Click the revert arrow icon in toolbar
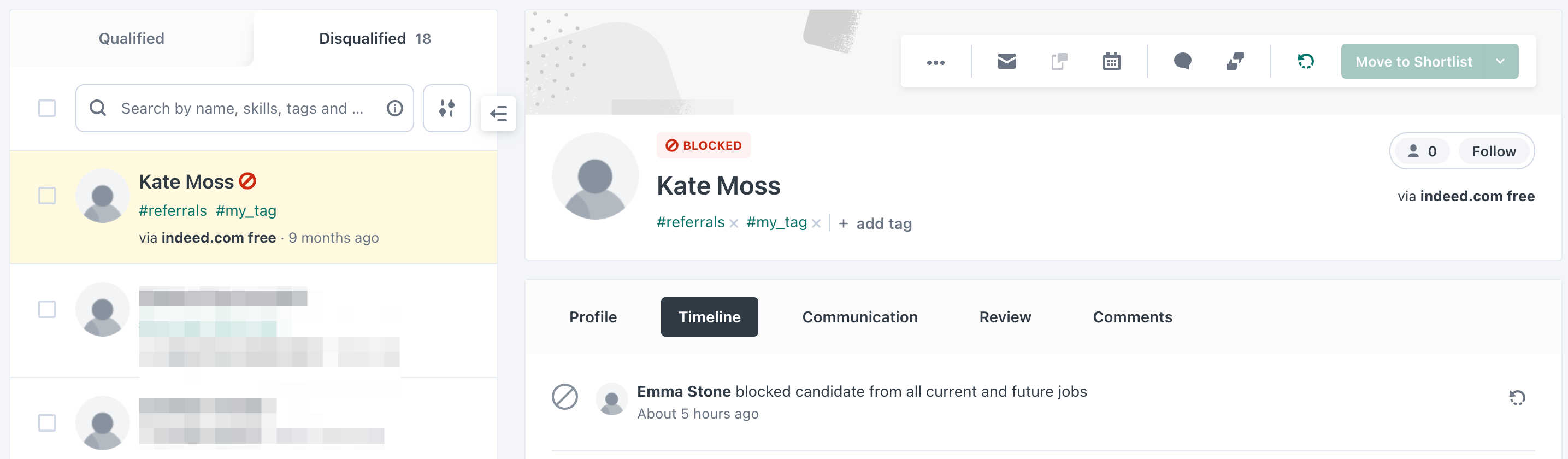The image size is (1568, 459). 1306,62
